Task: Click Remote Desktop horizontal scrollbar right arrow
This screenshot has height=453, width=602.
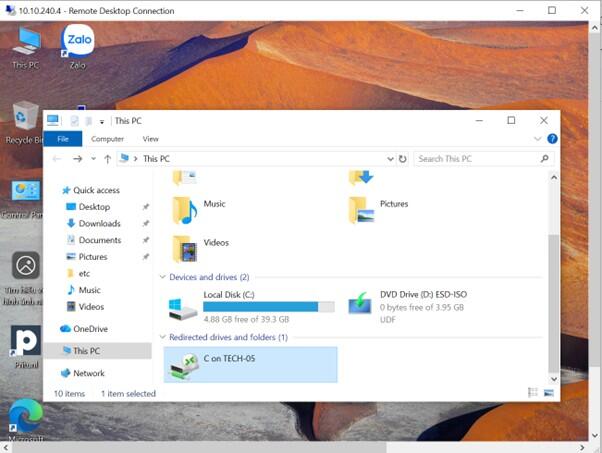Action: (582, 448)
